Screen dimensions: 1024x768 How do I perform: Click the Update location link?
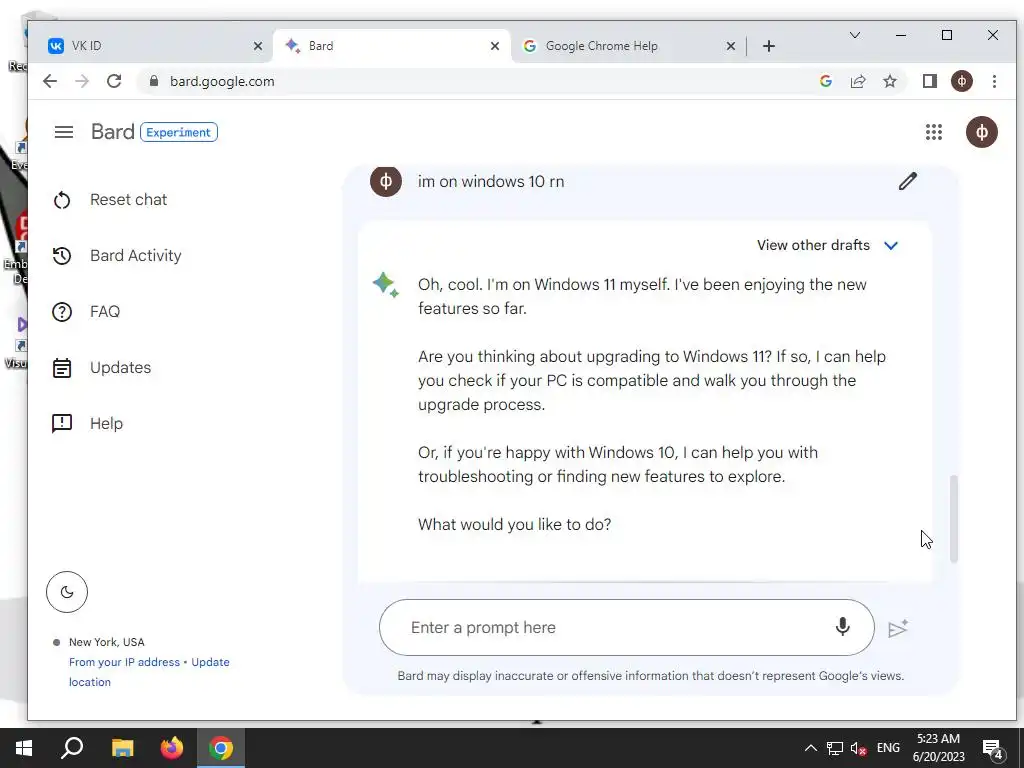click(x=210, y=662)
